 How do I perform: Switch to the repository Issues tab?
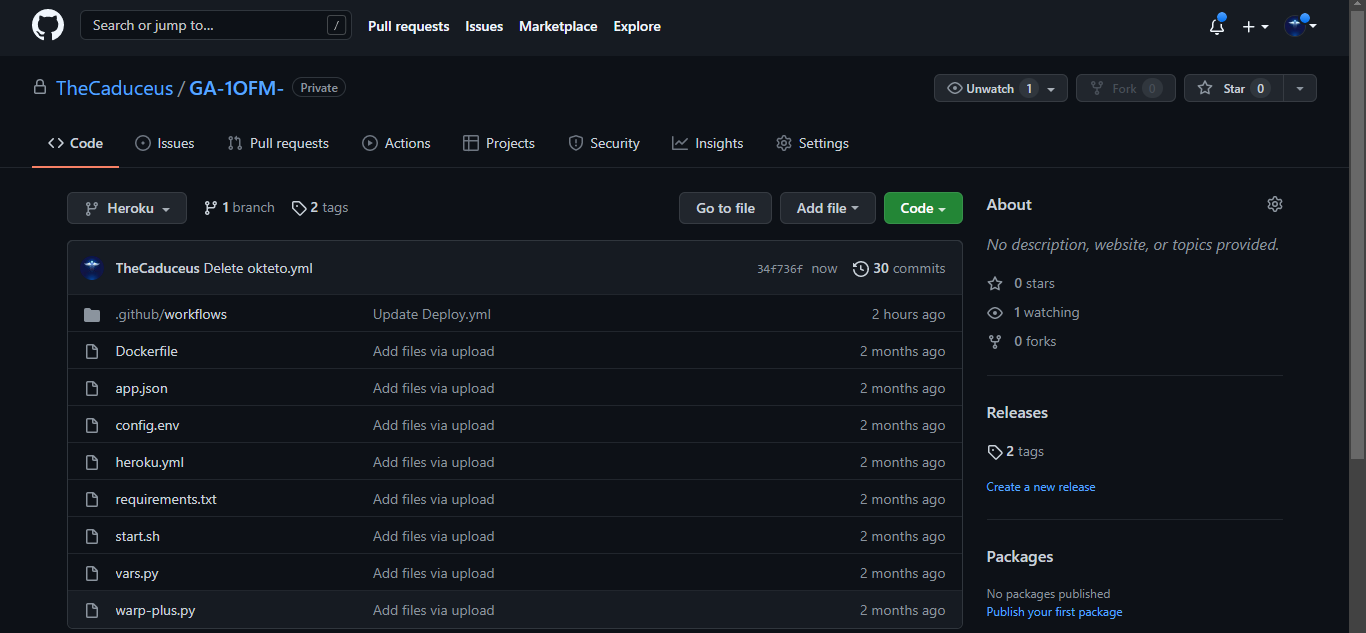[x=165, y=143]
